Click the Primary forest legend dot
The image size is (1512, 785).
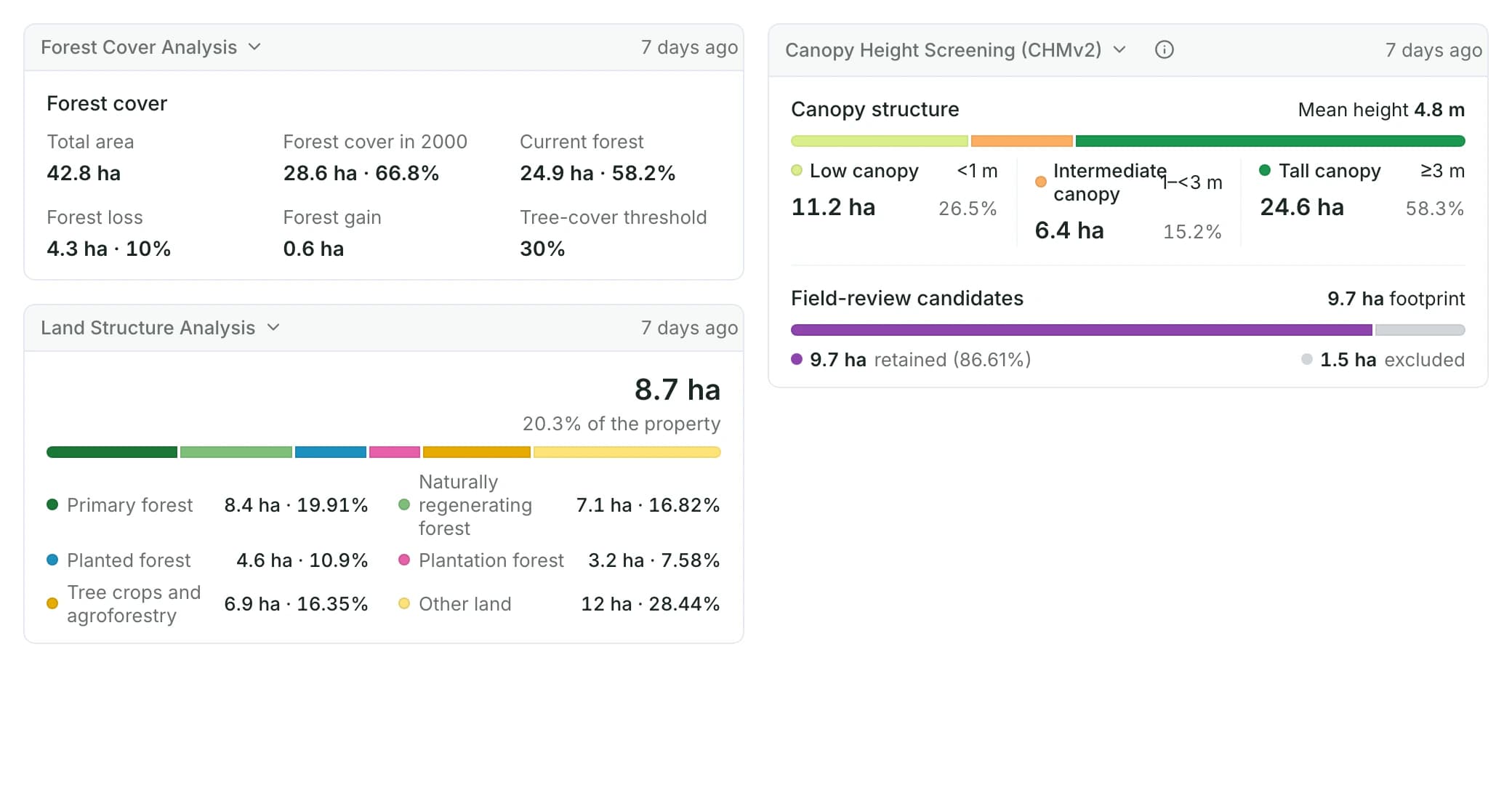click(52, 504)
